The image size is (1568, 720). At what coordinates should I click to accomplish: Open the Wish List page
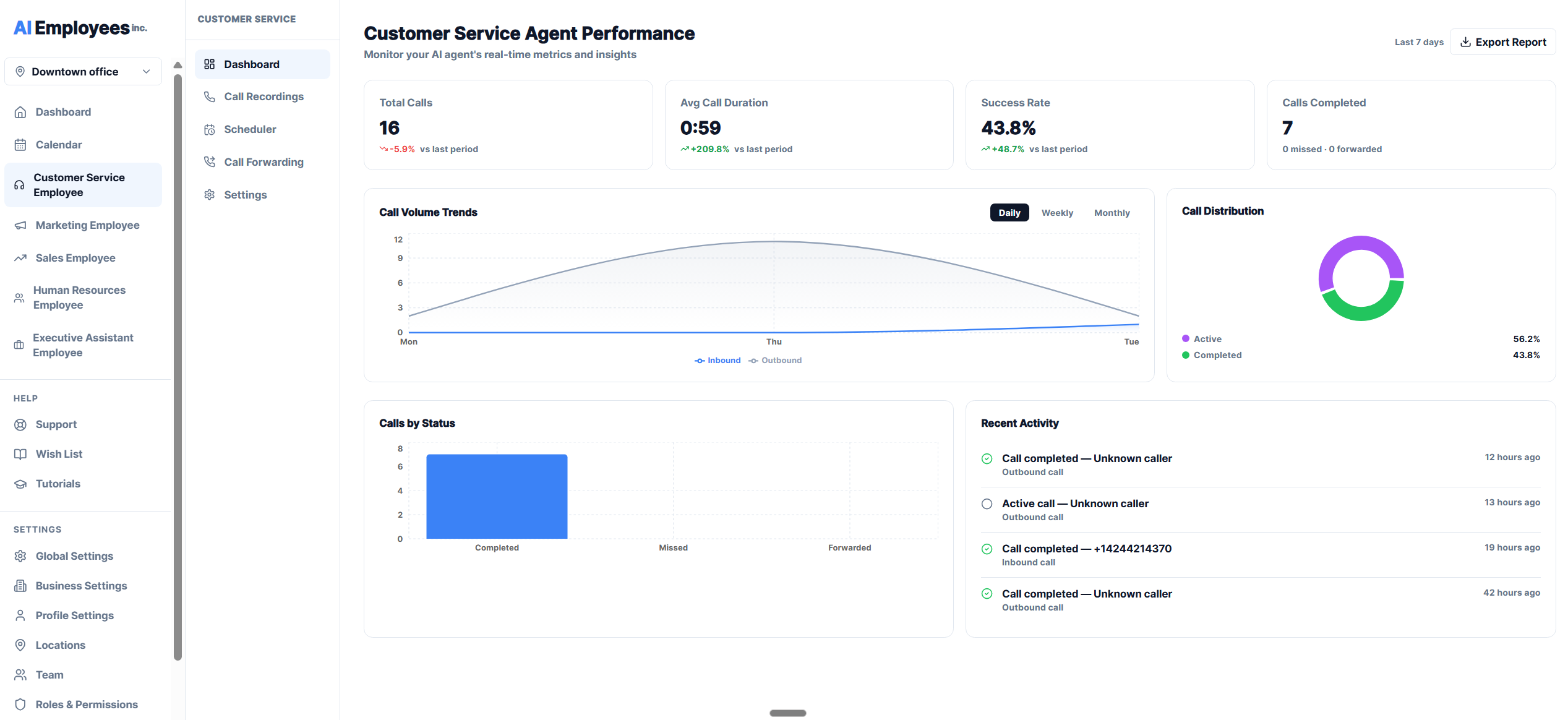click(59, 453)
